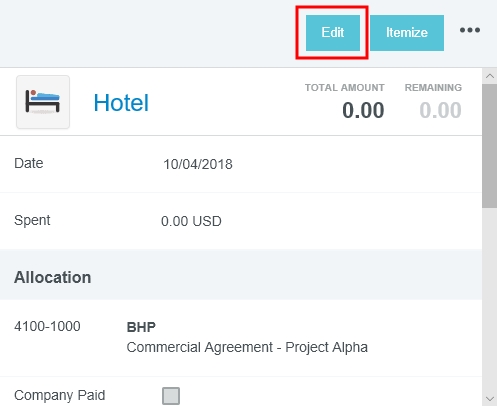This screenshot has width=497, height=406.
Task: Click the Edit button
Action: click(x=333, y=33)
